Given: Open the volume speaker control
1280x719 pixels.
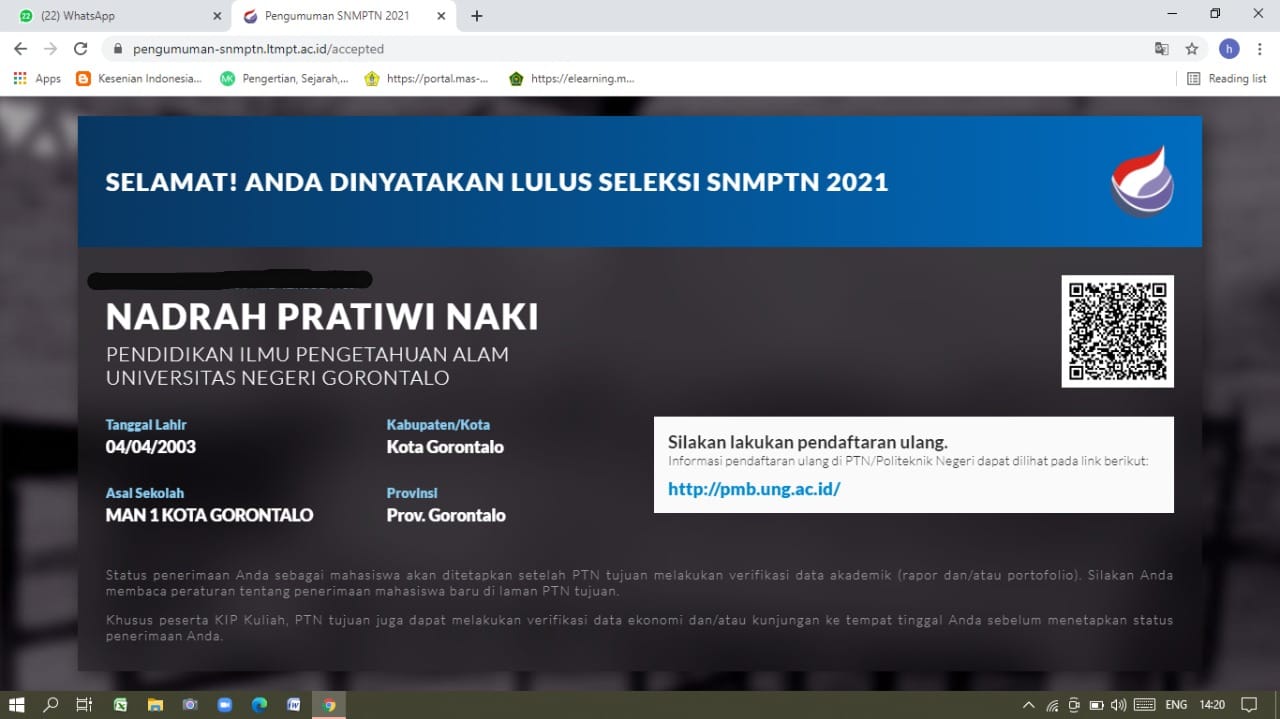Looking at the screenshot, I should 1118,705.
